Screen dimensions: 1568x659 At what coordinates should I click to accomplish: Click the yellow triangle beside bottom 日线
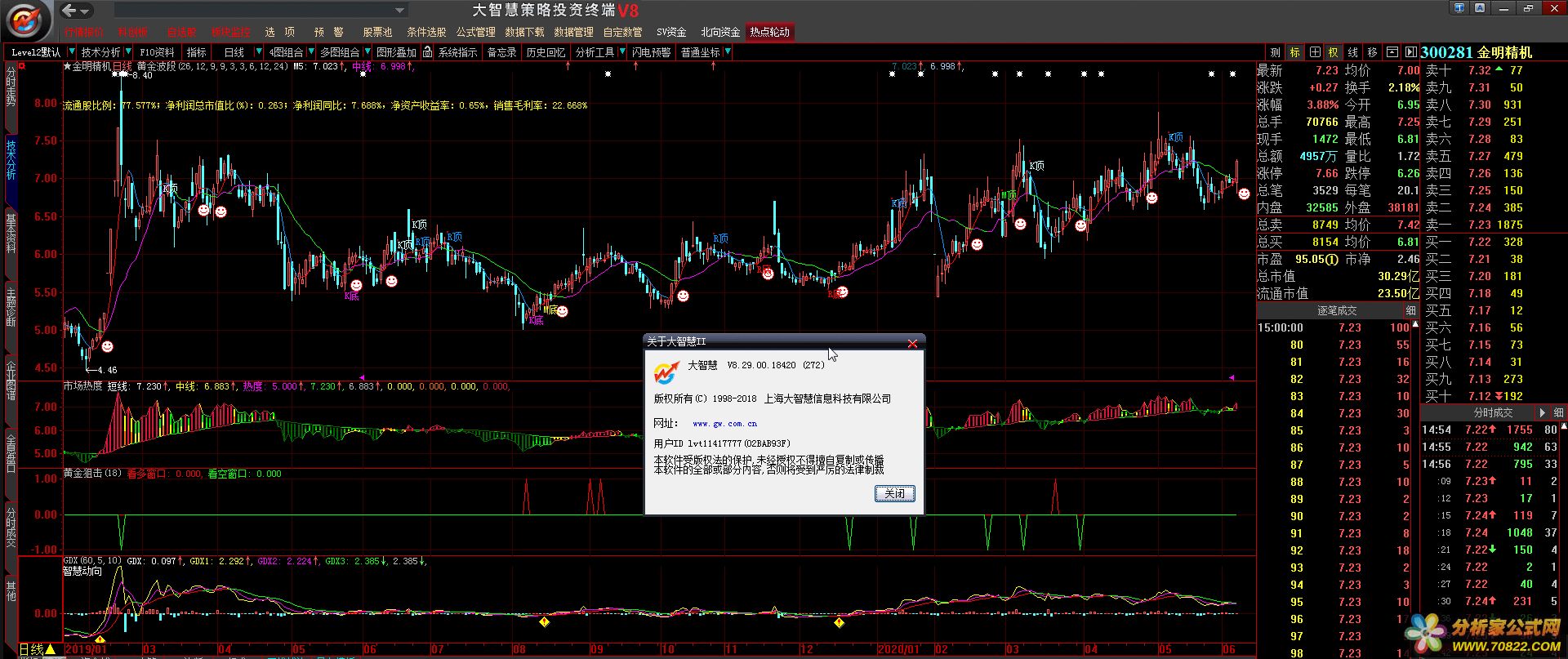51,649
